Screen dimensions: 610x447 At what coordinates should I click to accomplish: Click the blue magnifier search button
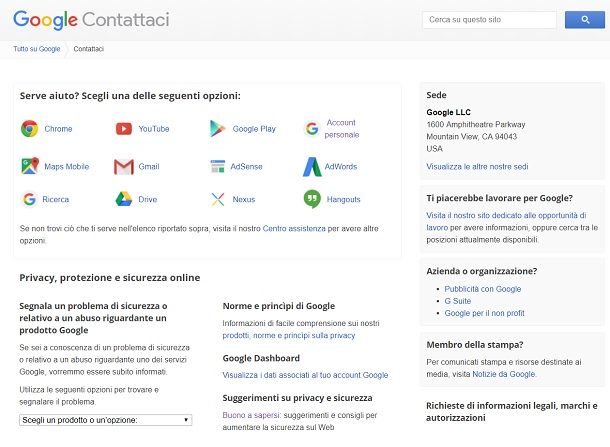[x=585, y=19]
